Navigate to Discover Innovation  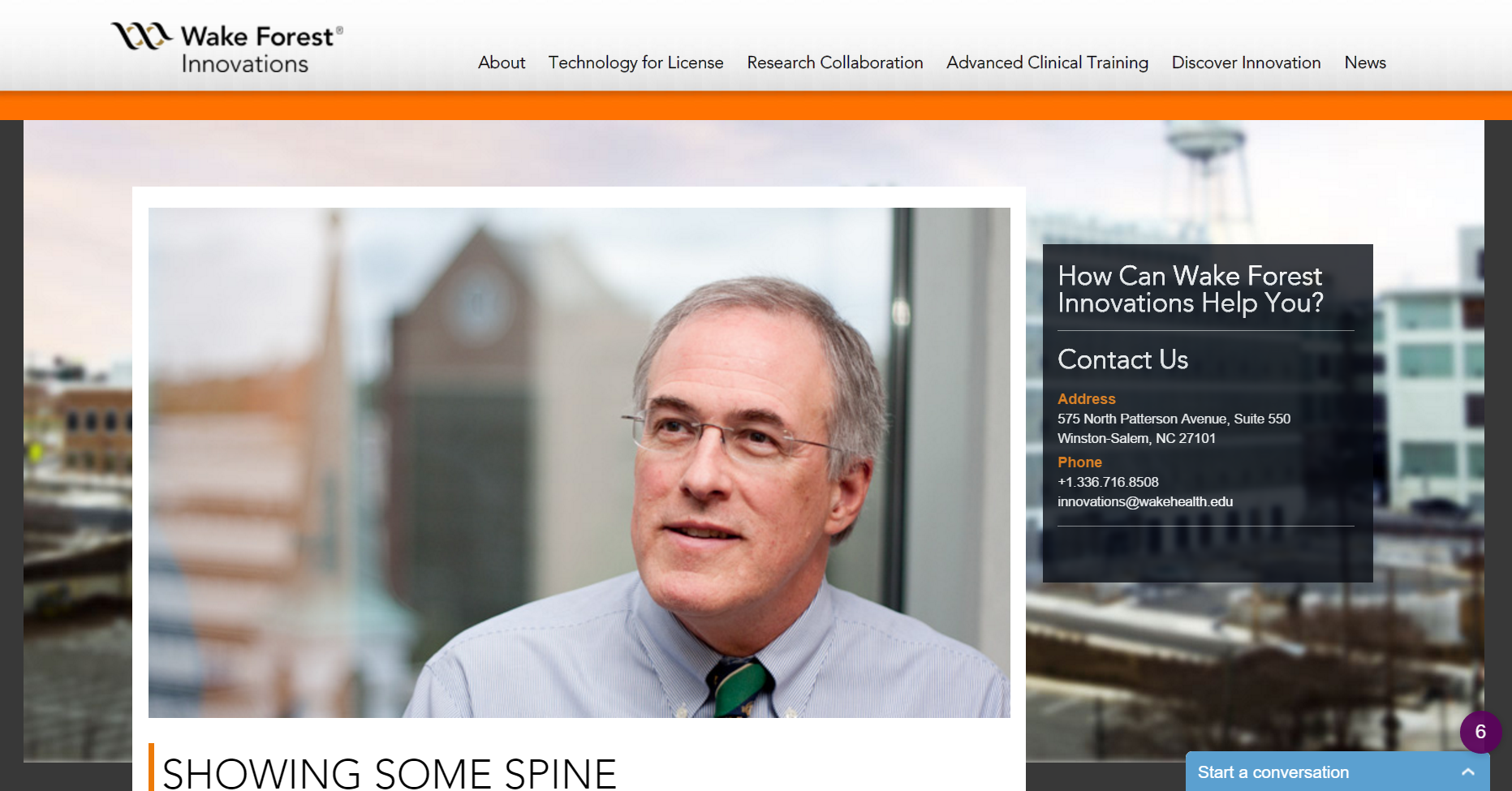pos(1246,62)
